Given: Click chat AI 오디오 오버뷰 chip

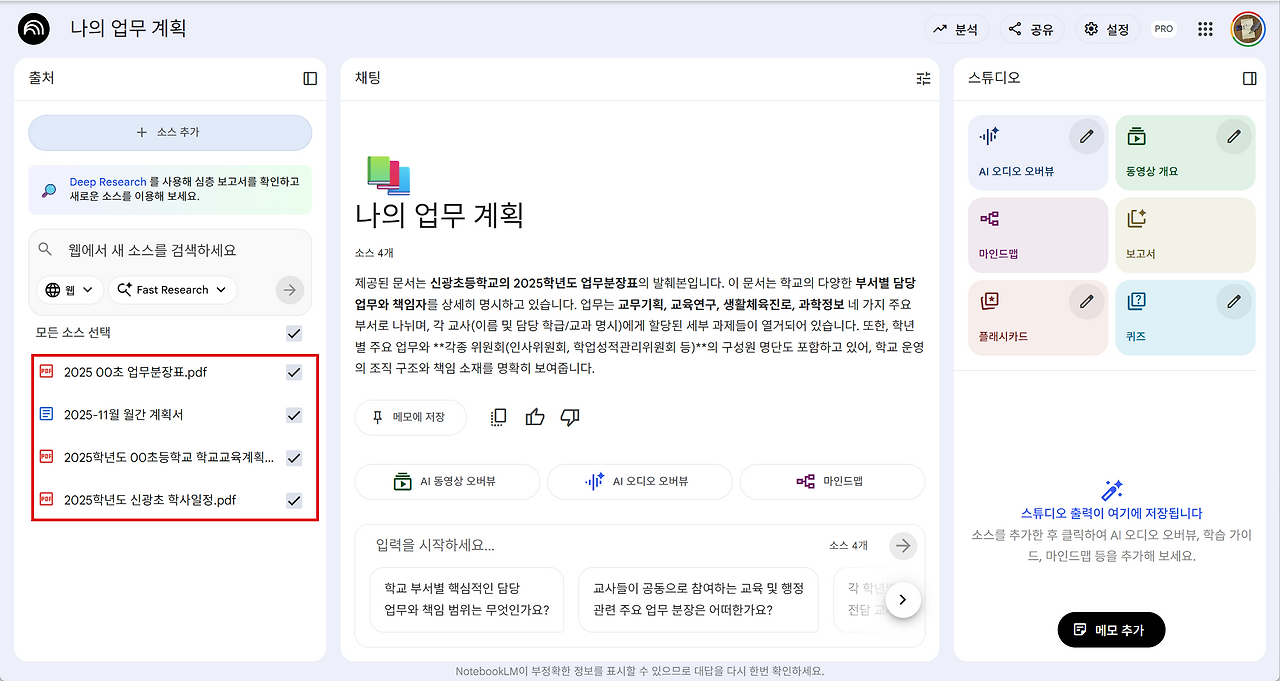Looking at the screenshot, I should point(639,481).
